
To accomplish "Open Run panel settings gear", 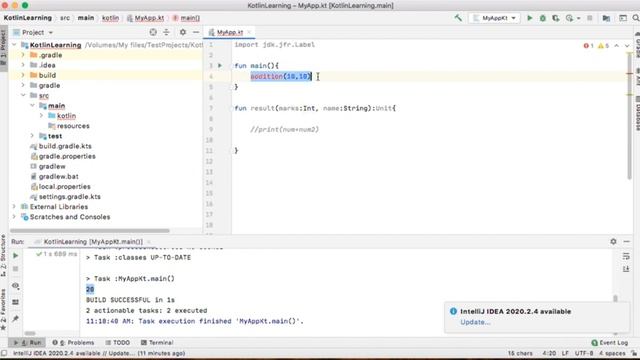I will click(613, 242).
